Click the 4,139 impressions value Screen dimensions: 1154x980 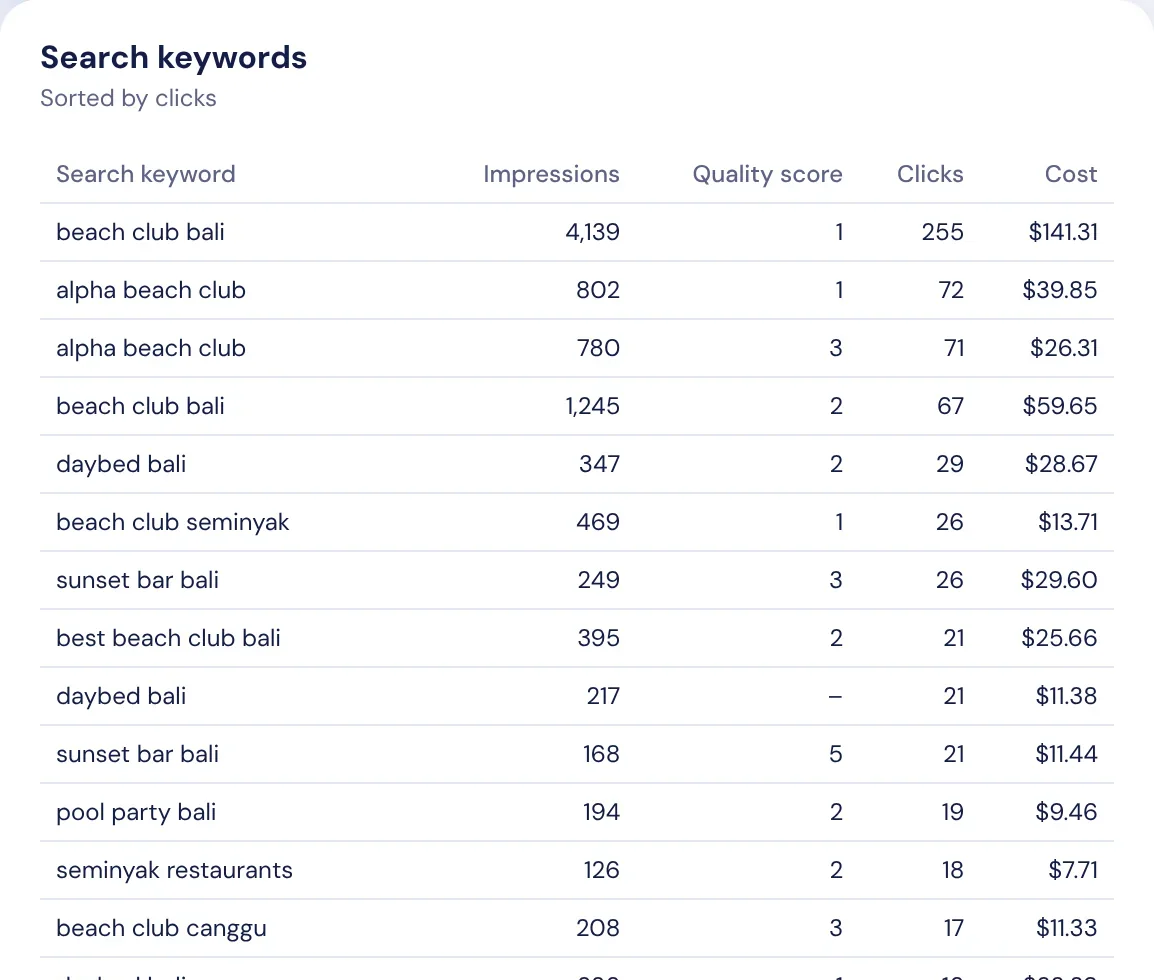click(x=592, y=232)
